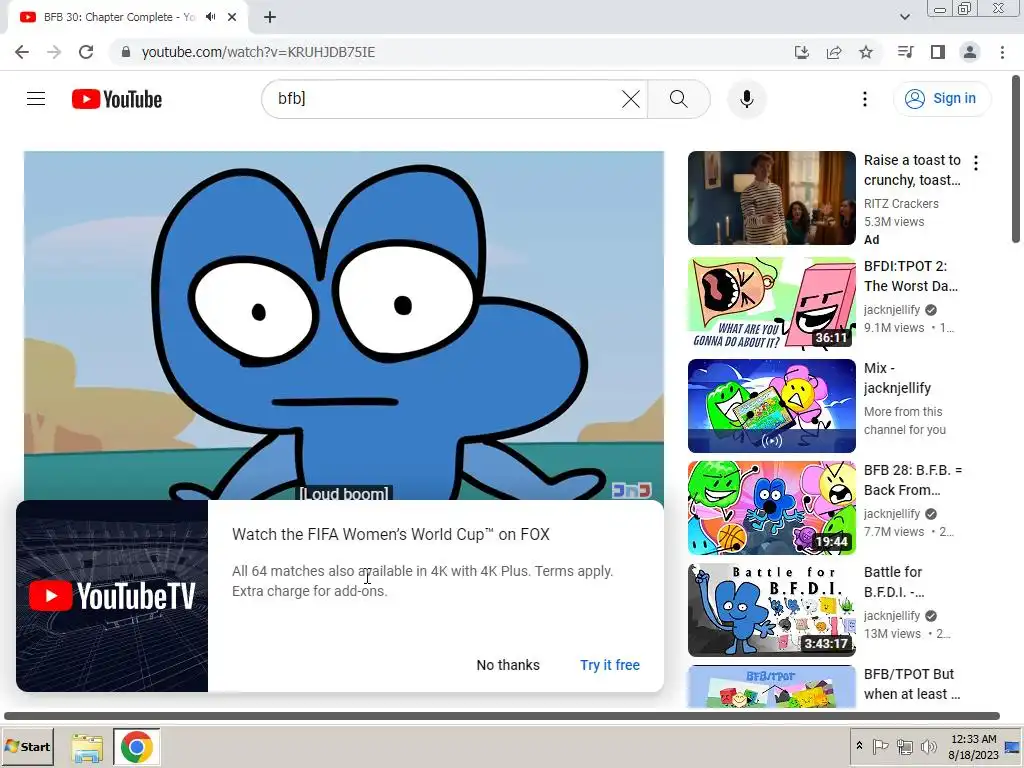Open the RITZ Crackers ad thumbnail
This screenshot has height=768, width=1024.
pyautogui.click(x=771, y=198)
